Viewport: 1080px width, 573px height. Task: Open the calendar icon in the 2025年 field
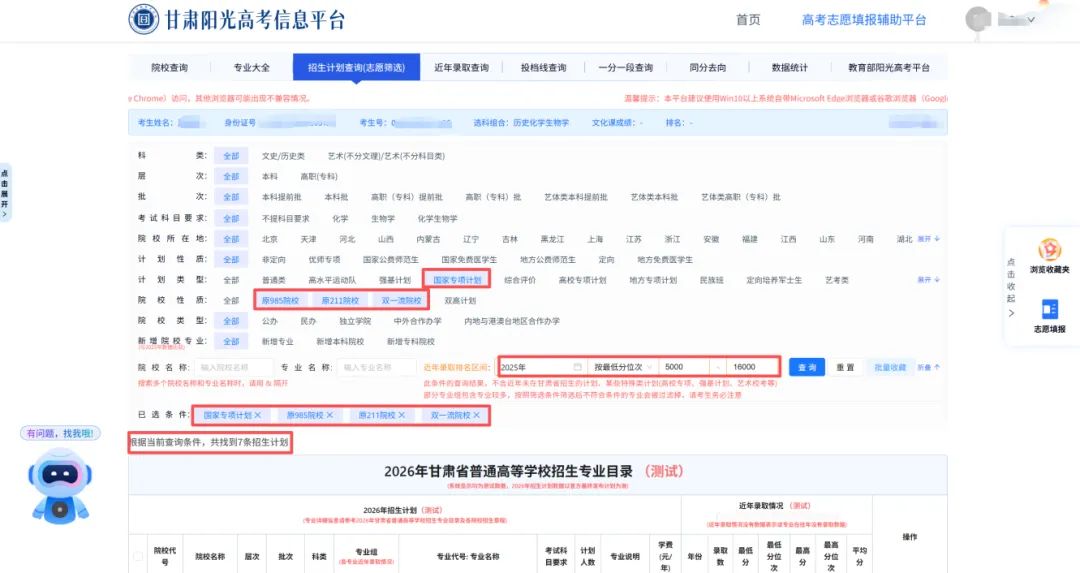(x=577, y=367)
